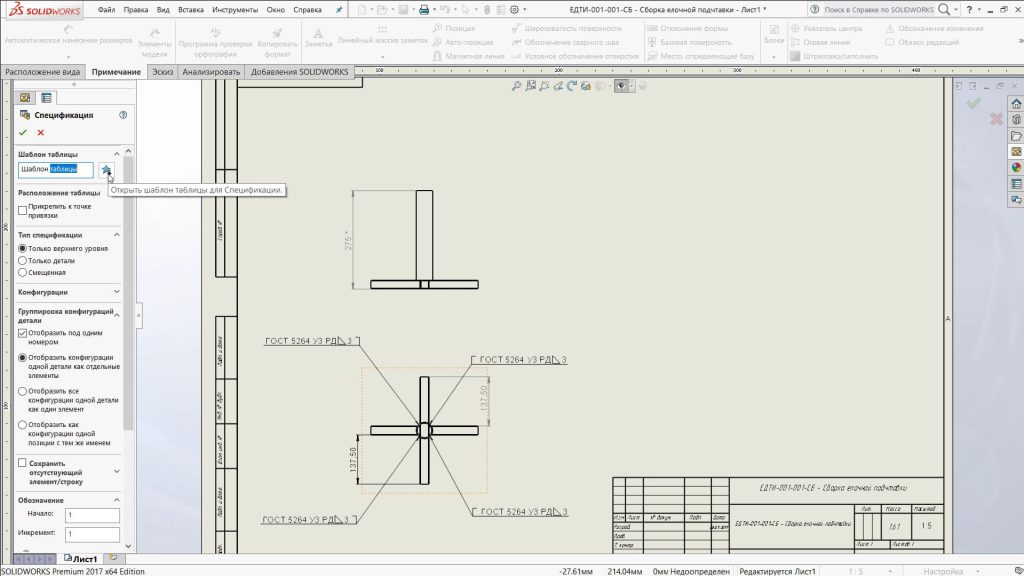Select Отобразить все конфигурации как один элемент radio
Viewport: 1024px width, 576px height.
tap(22, 391)
